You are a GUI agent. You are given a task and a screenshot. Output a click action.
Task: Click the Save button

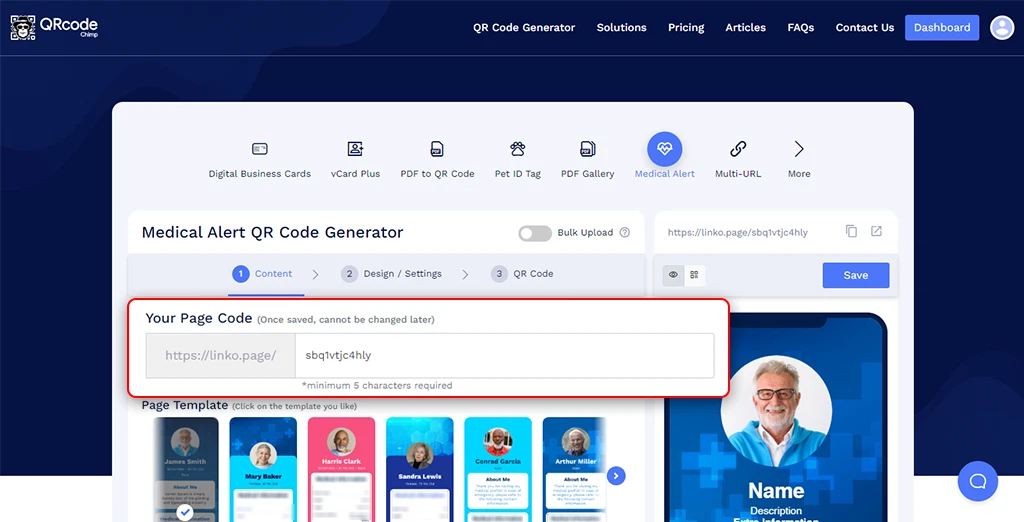[855, 275]
